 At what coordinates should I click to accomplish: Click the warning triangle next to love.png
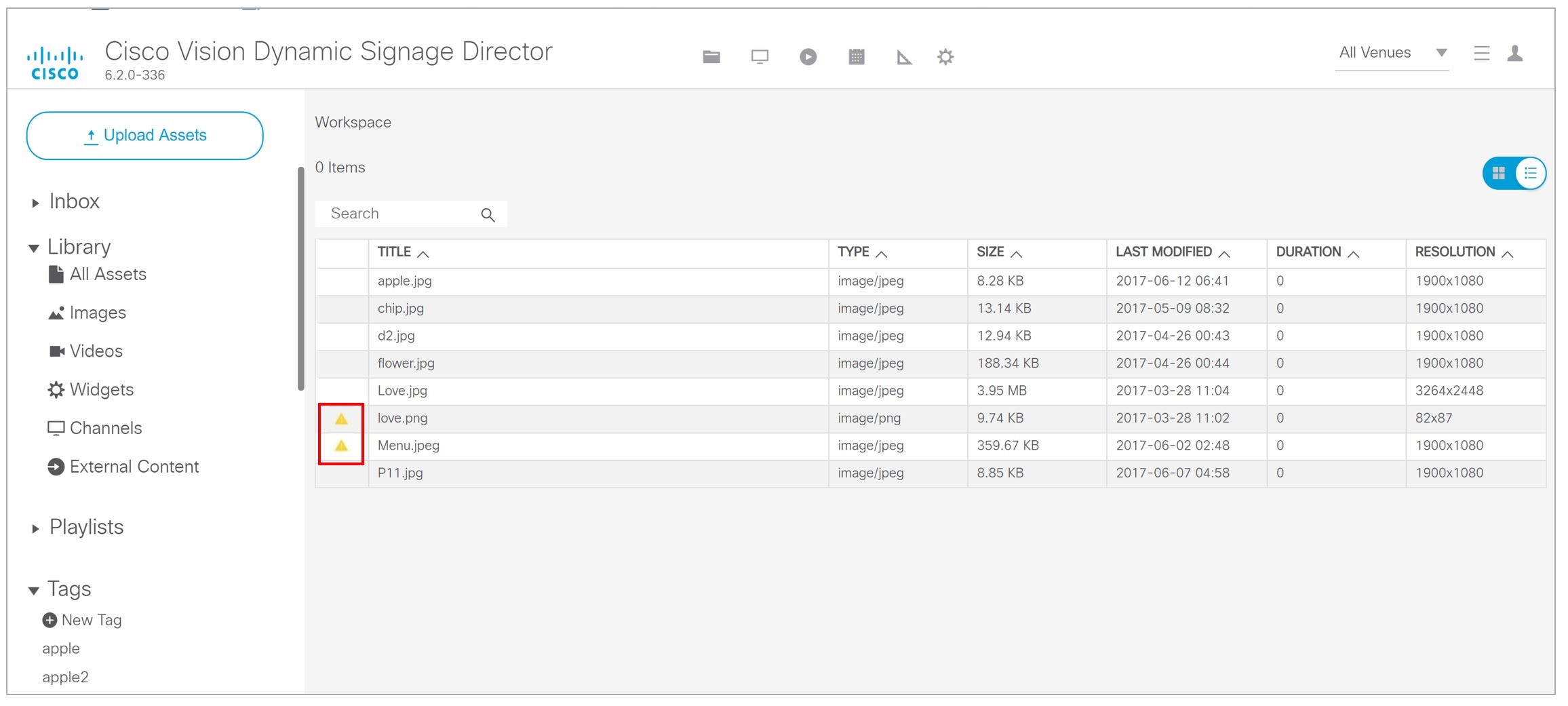point(342,418)
